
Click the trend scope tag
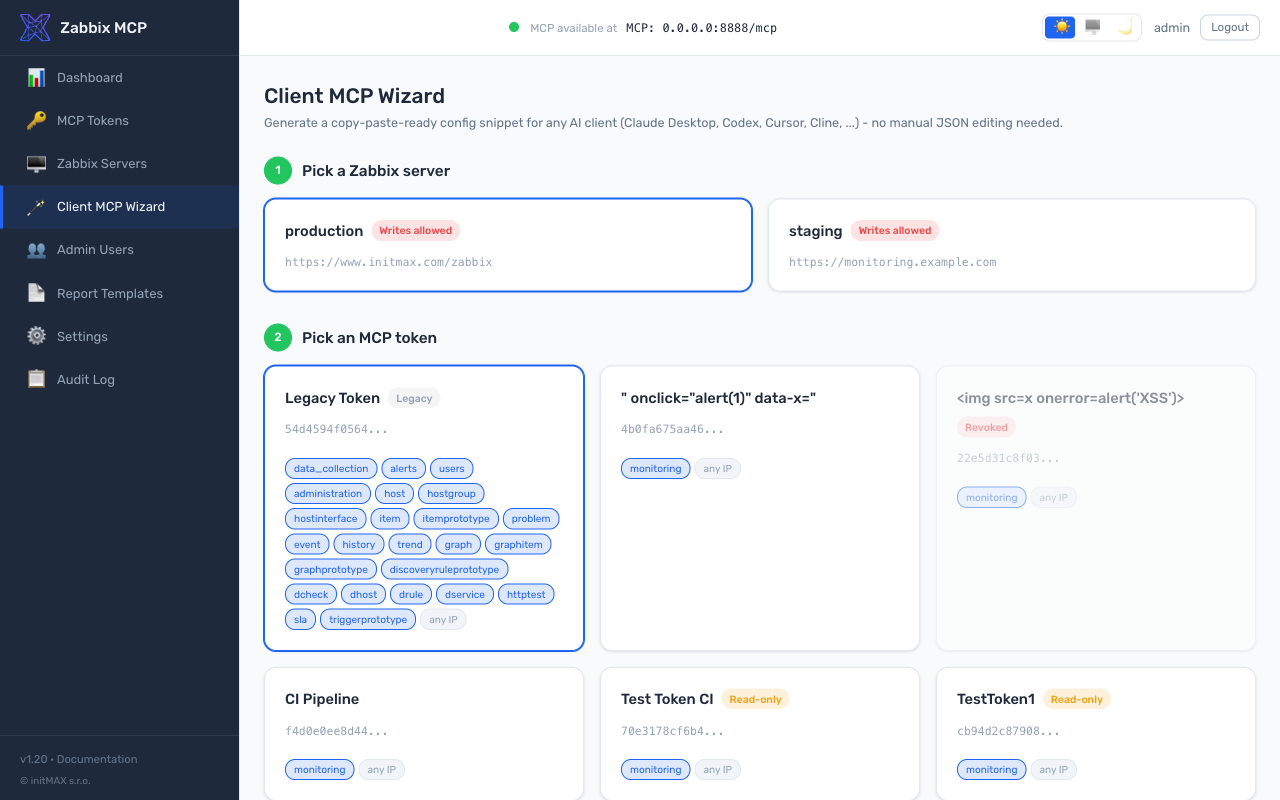pos(410,544)
